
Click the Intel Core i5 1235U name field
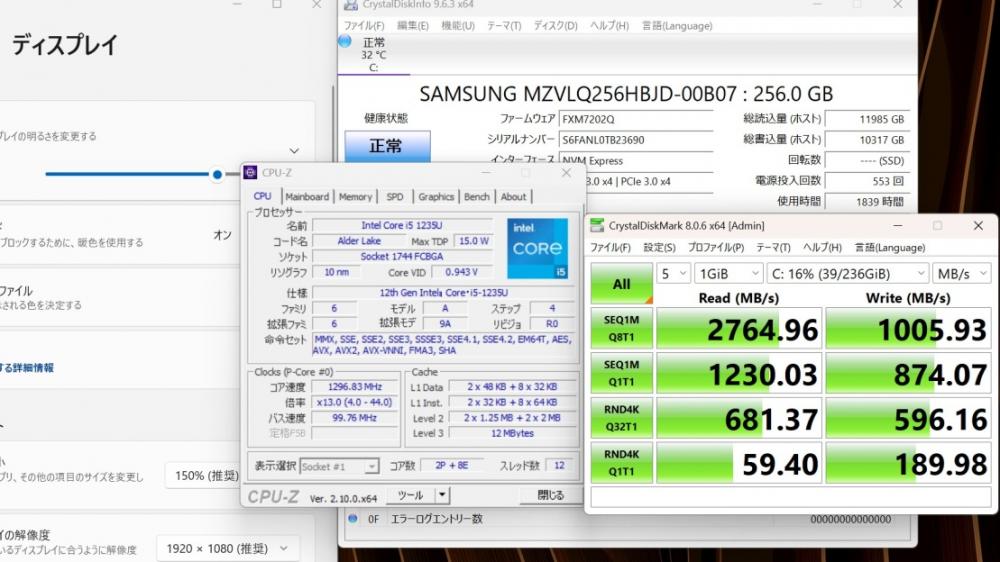402,225
